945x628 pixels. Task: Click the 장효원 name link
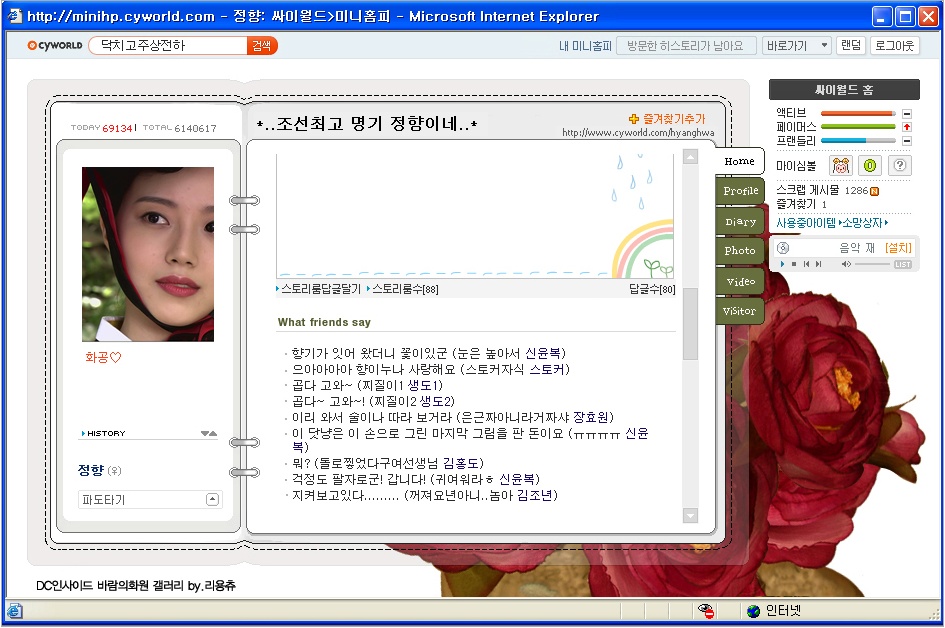click(x=591, y=417)
